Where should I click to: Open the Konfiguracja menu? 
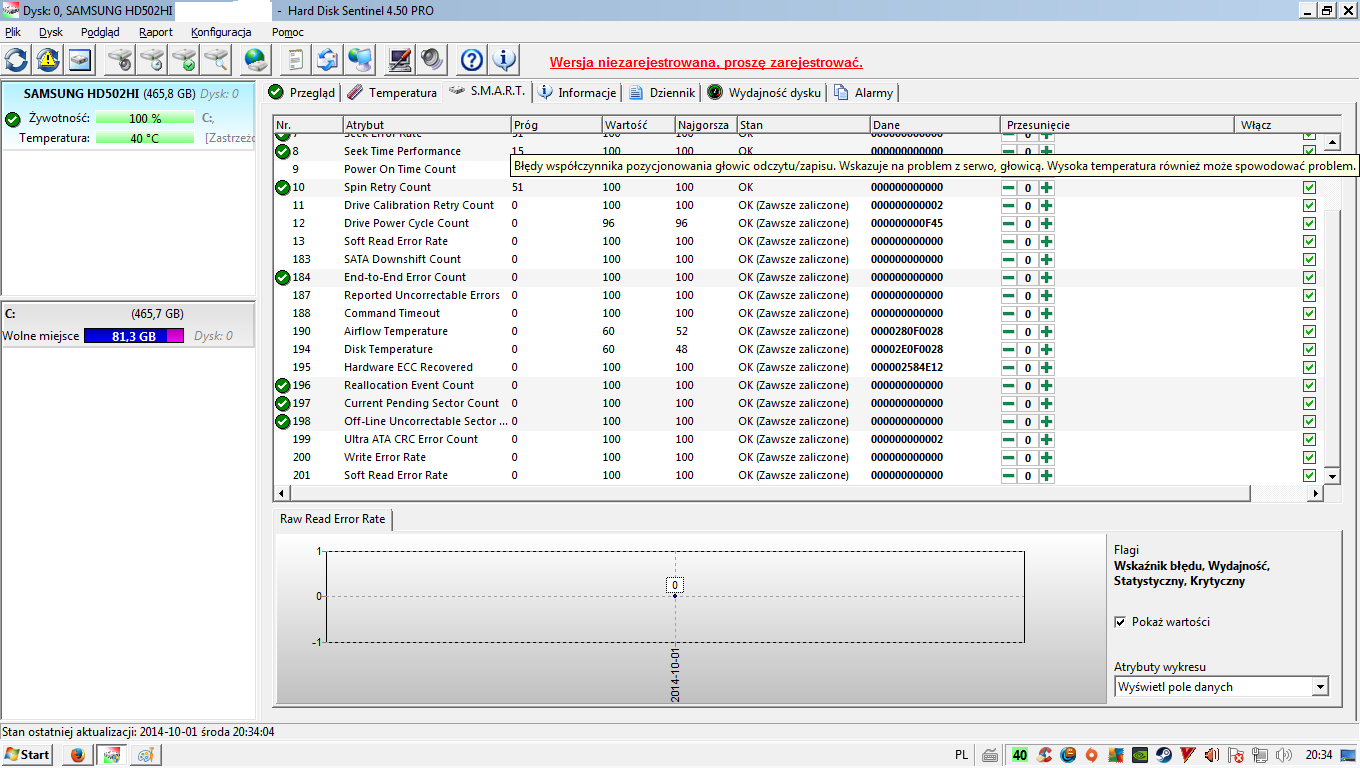point(221,32)
